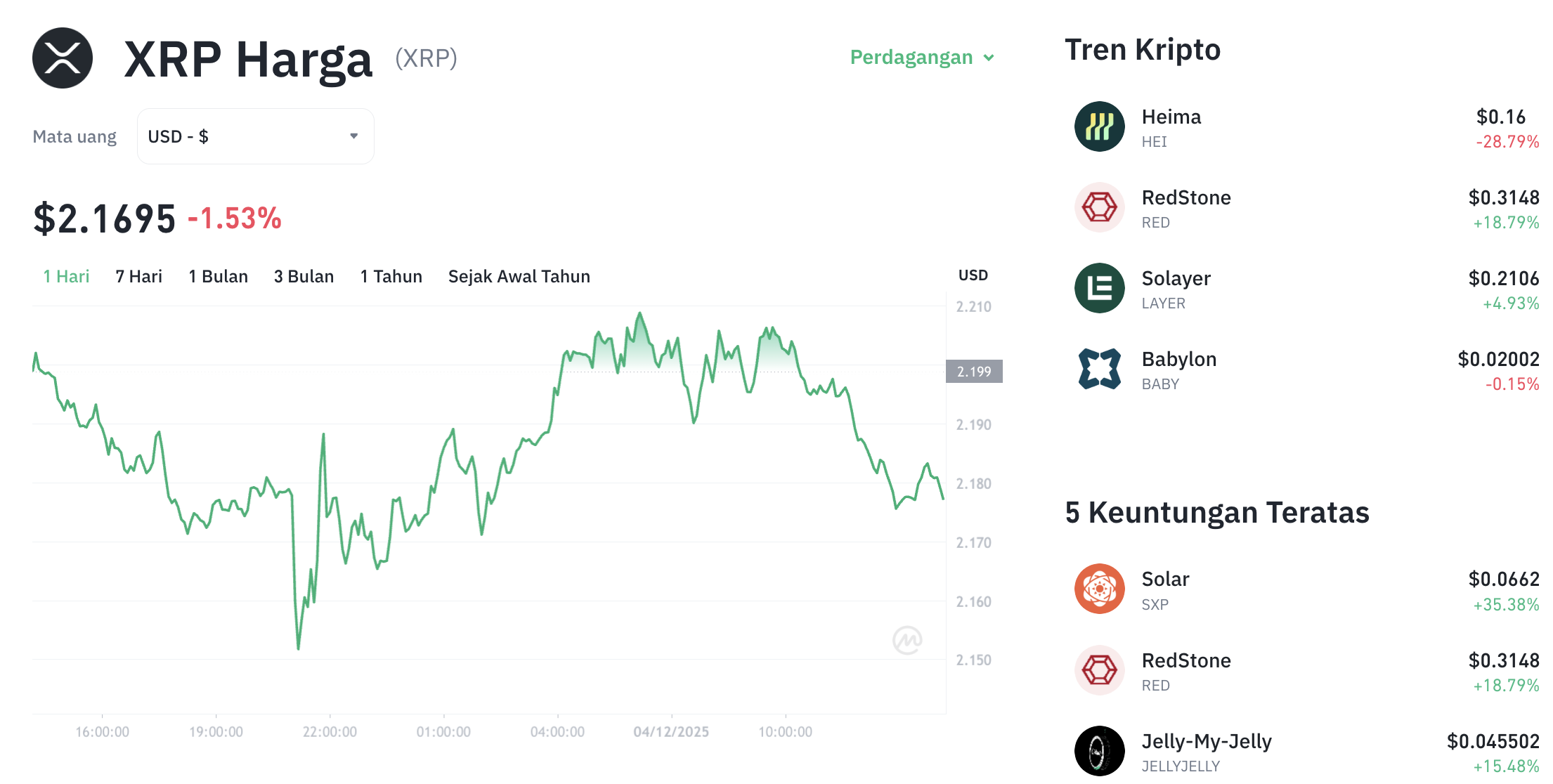Activate the 1 Bulan range option
Screen dimensions: 1553x784
click(x=218, y=276)
